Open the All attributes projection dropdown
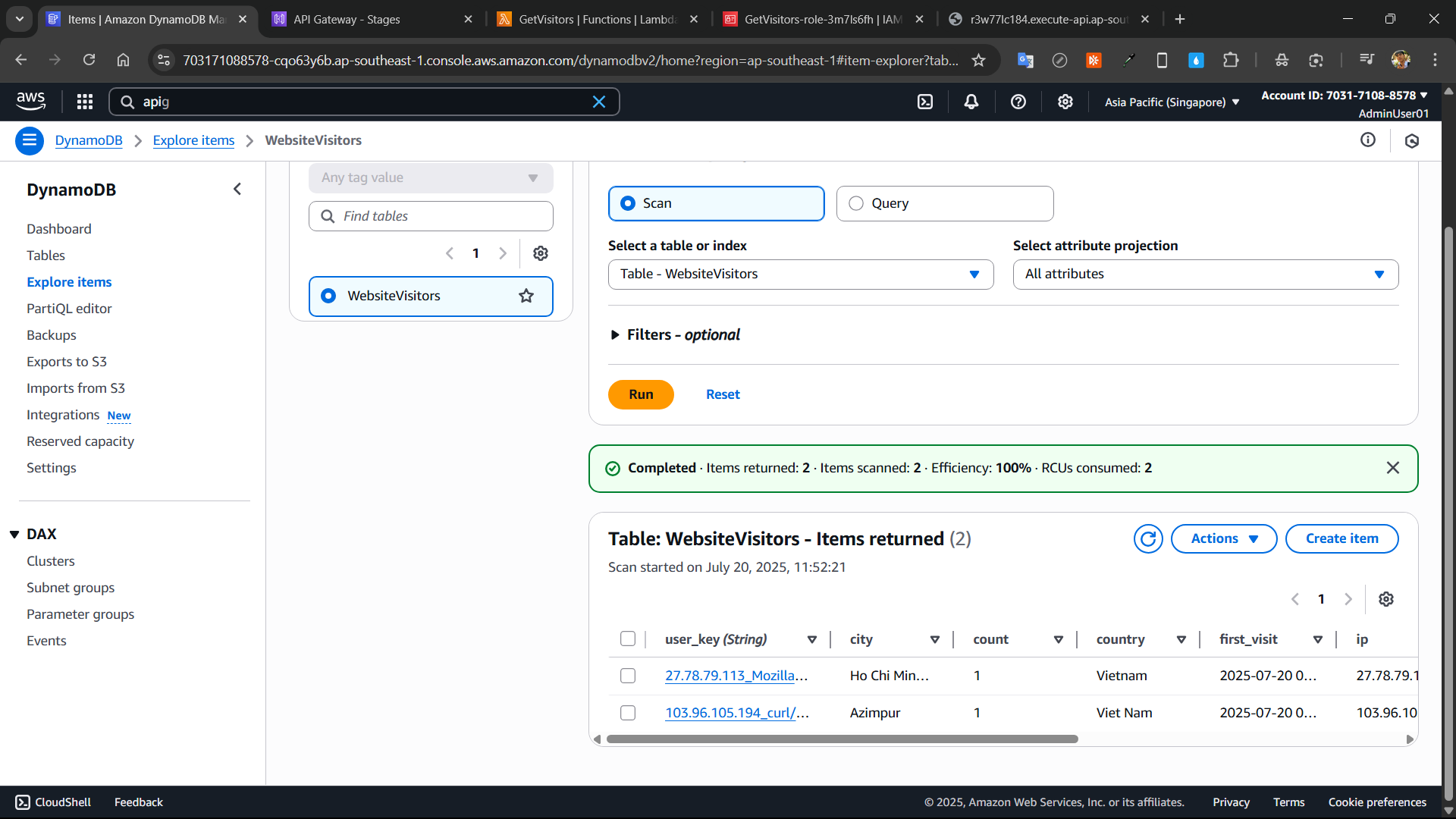Image resolution: width=1456 pixels, height=819 pixels. (1206, 274)
